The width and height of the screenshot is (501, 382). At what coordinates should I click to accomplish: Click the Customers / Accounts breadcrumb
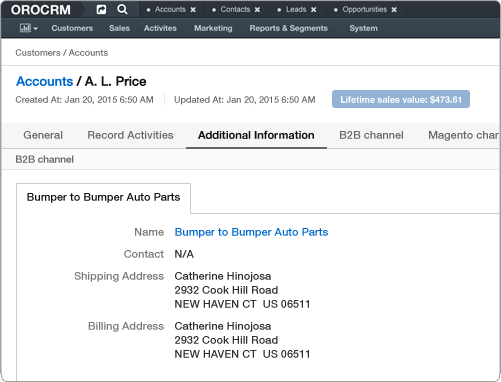62,53
